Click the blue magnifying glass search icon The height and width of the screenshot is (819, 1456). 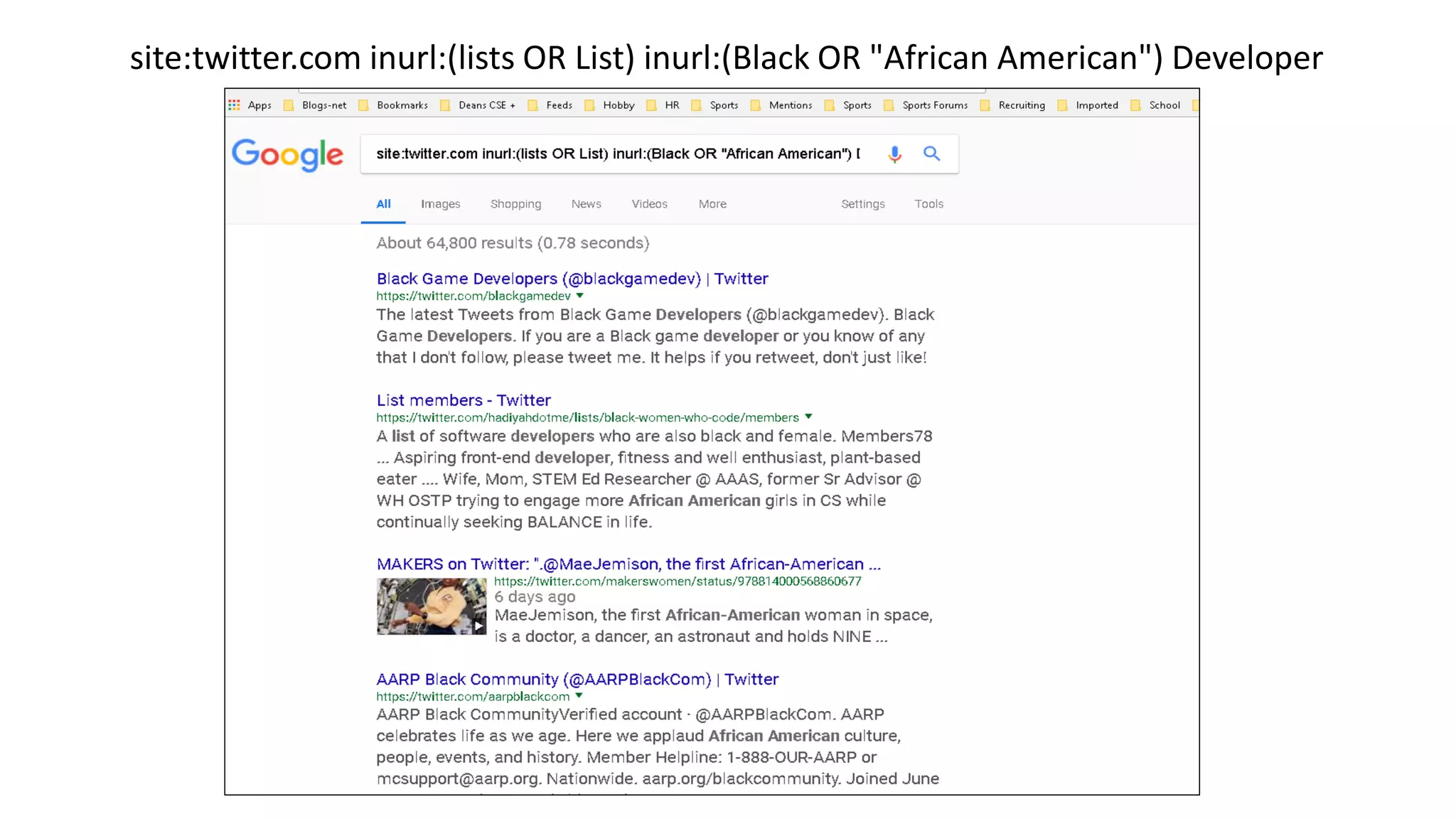pyautogui.click(x=931, y=154)
